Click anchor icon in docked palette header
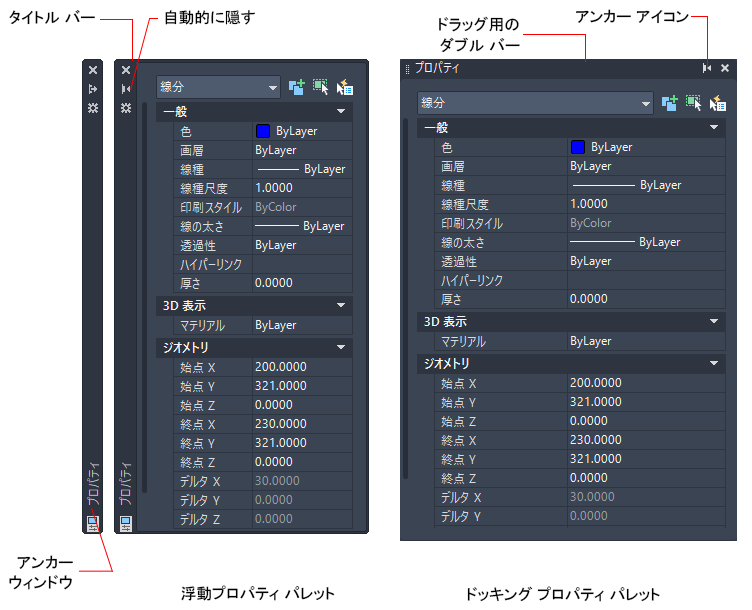The width and height of the screenshot is (752, 610). [x=707, y=68]
